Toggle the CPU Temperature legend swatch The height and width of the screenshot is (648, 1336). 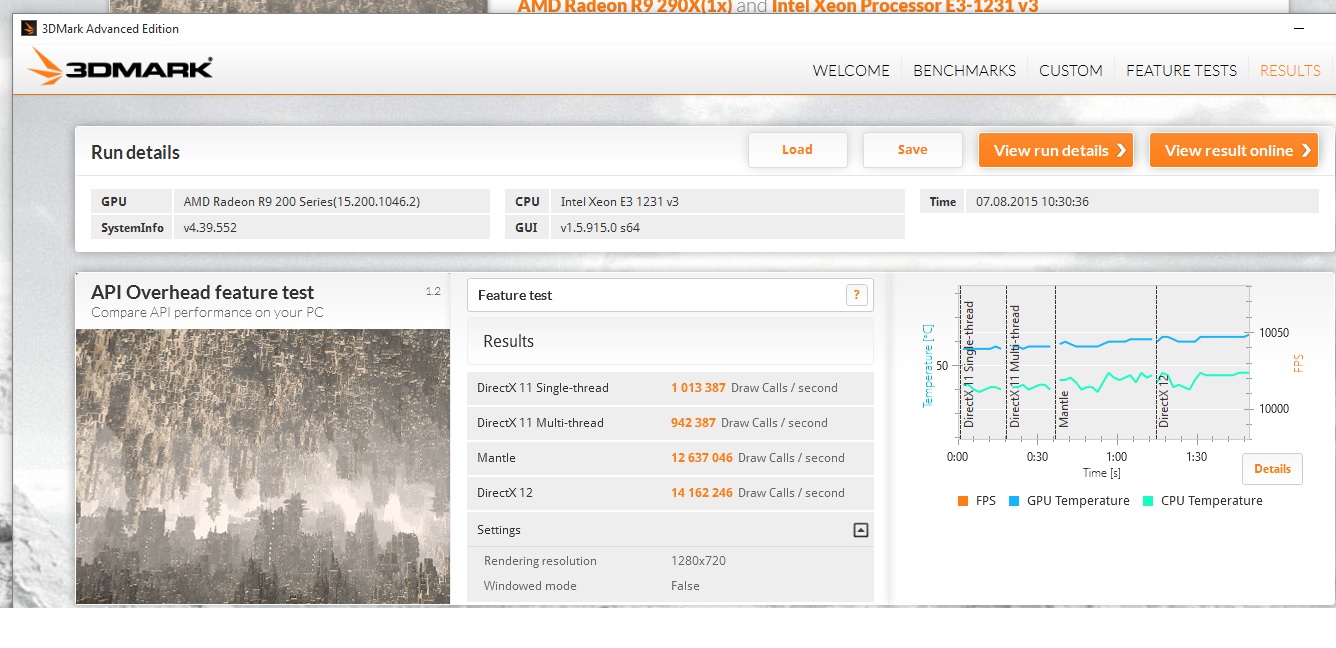click(x=1147, y=501)
